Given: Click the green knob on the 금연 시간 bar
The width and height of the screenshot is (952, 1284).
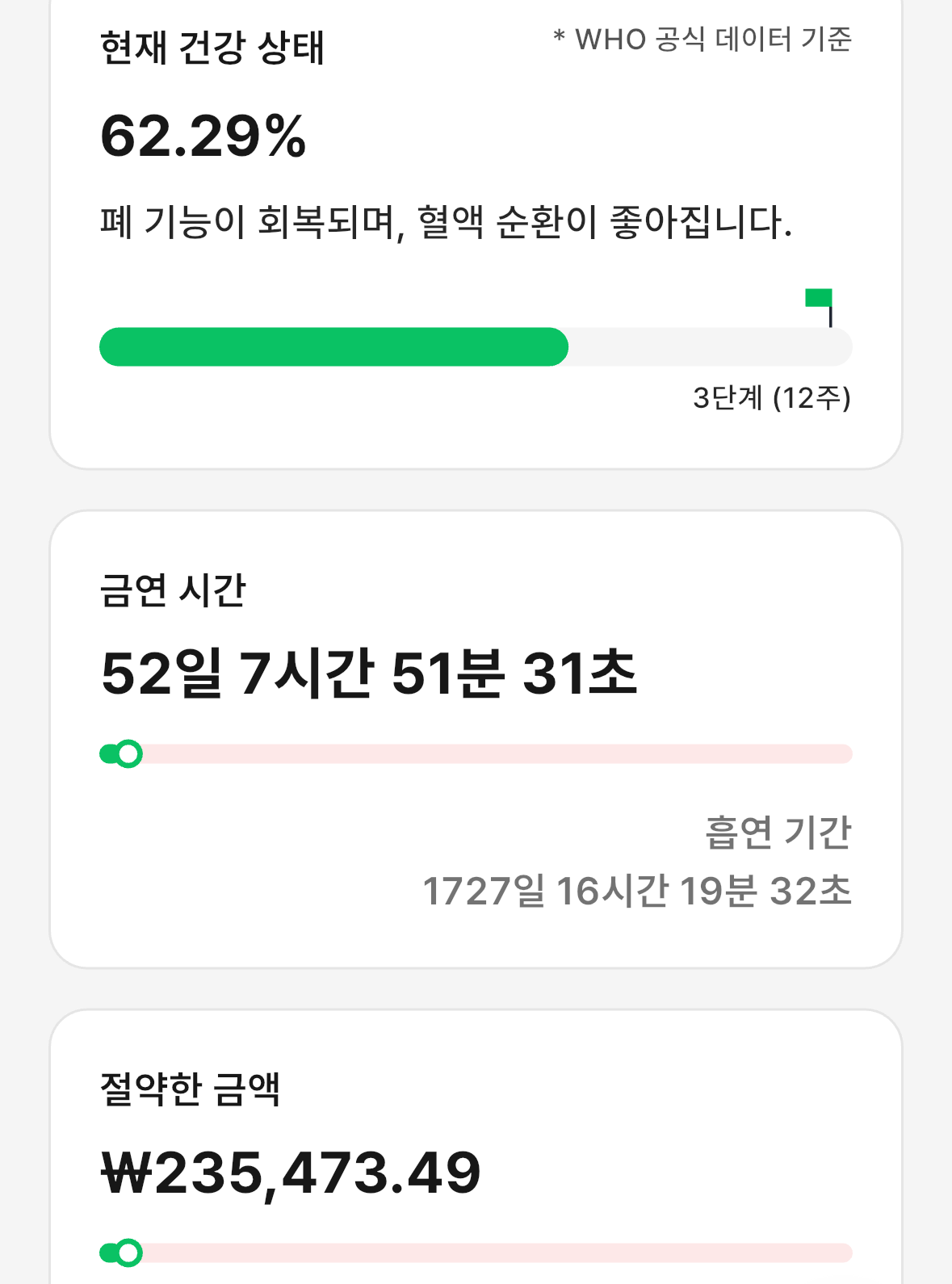Looking at the screenshot, I should [x=128, y=754].
